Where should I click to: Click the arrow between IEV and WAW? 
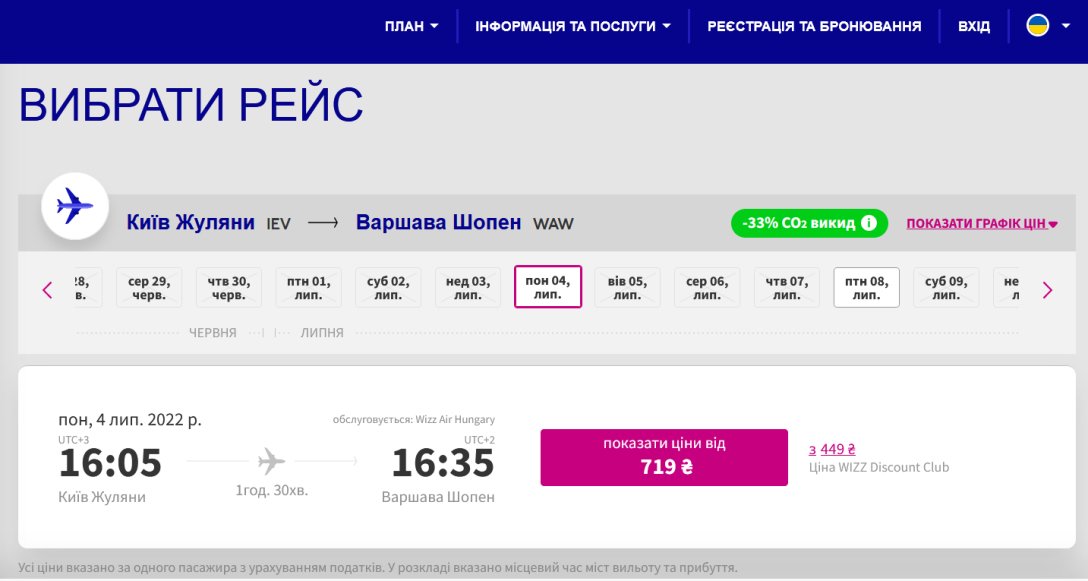click(x=322, y=222)
